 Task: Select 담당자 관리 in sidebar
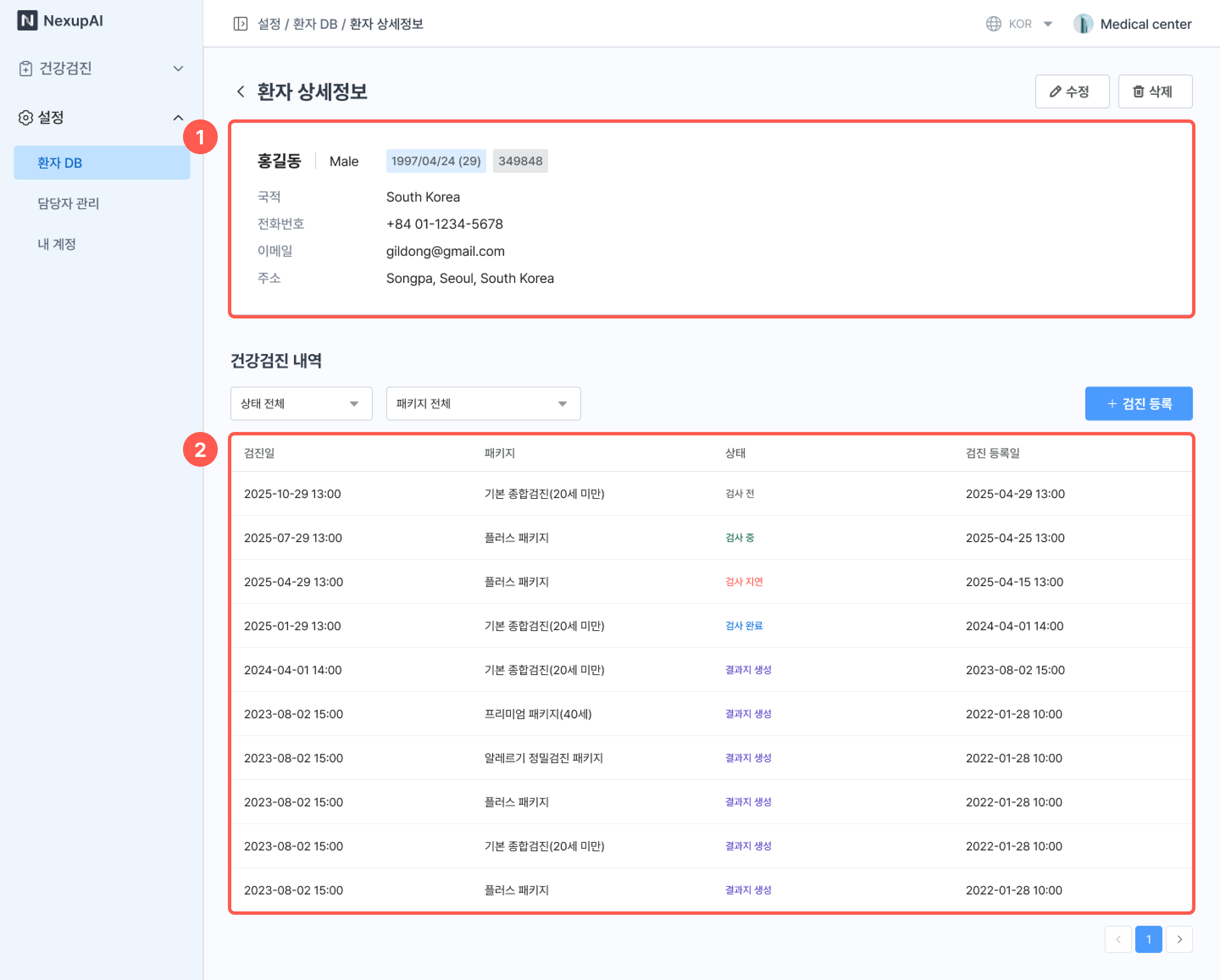click(69, 203)
